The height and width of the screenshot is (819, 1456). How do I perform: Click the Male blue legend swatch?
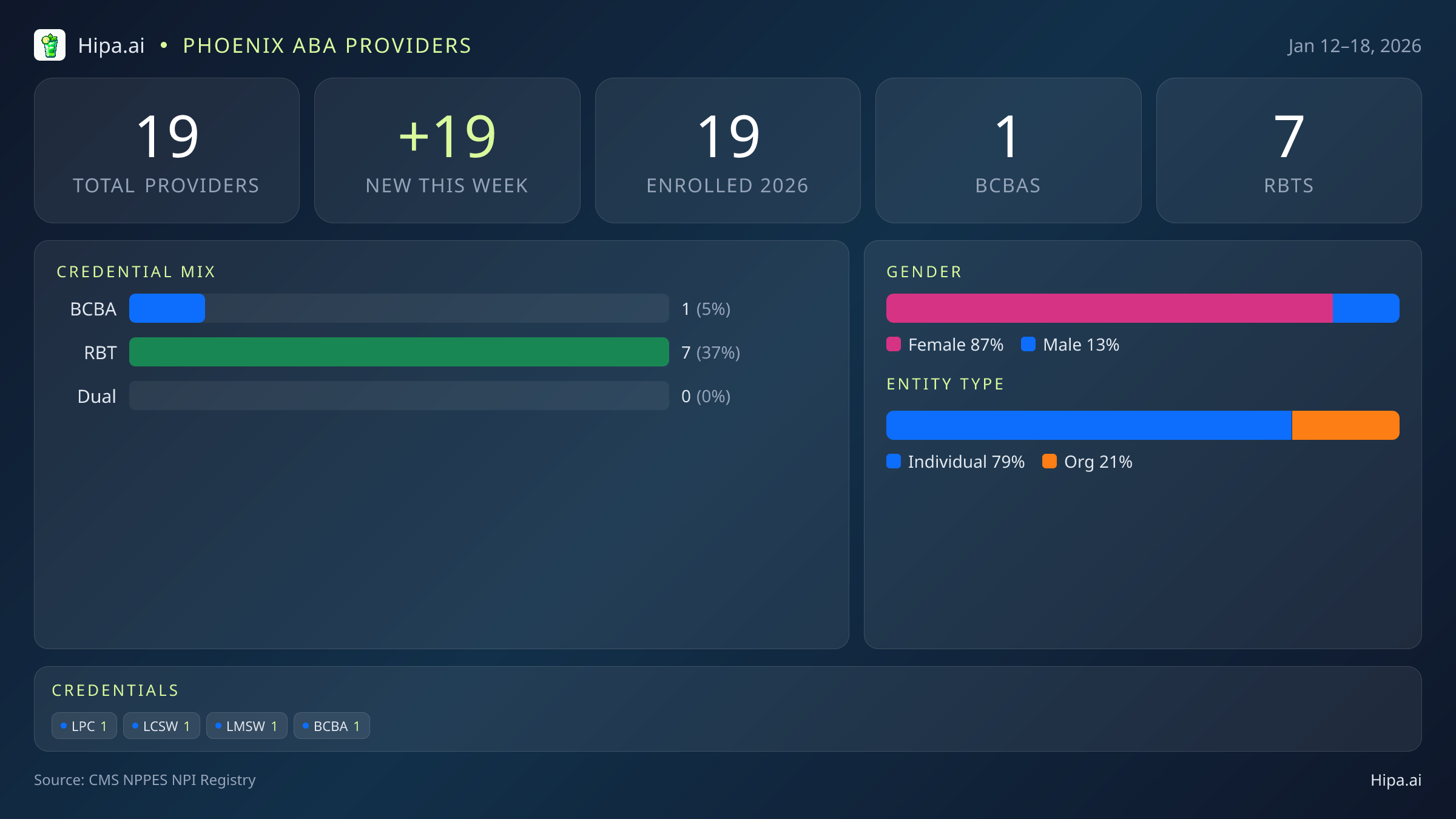[1028, 345]
